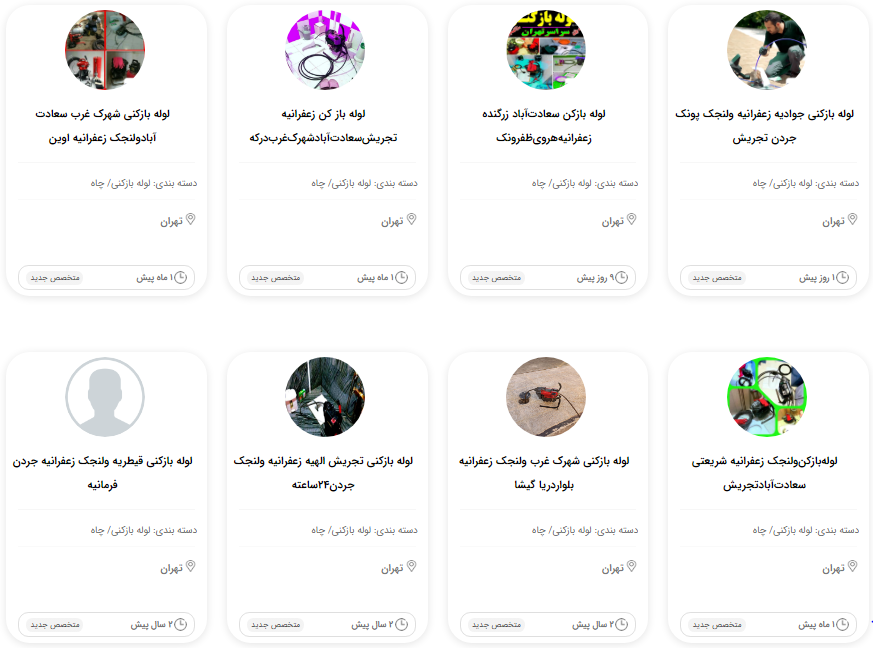
Task: Open green-bordered collage photo for لوله‌بازکن‌ولنجک
Action: pos(767,397)
